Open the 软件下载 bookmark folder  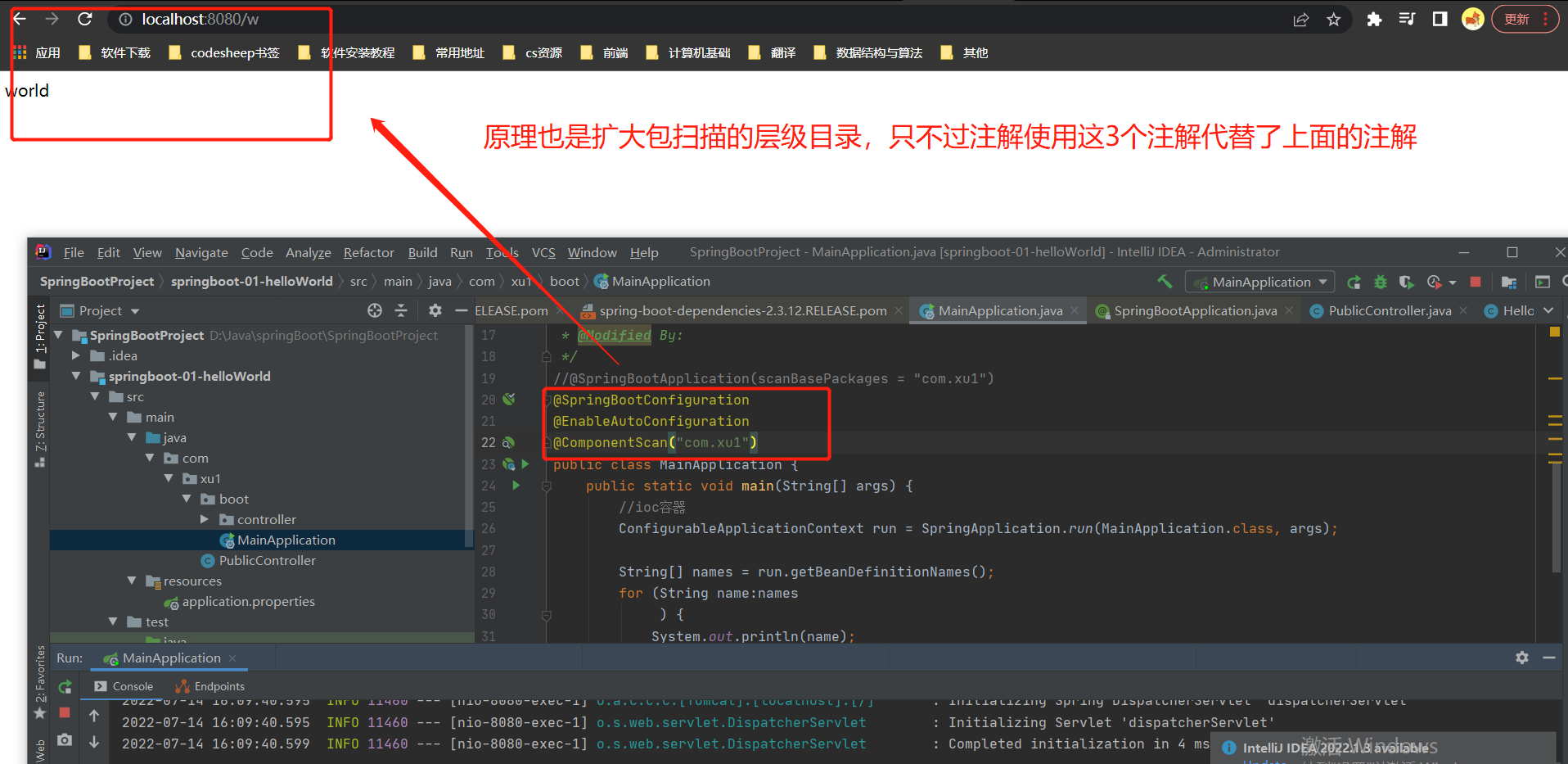[115, 52]
